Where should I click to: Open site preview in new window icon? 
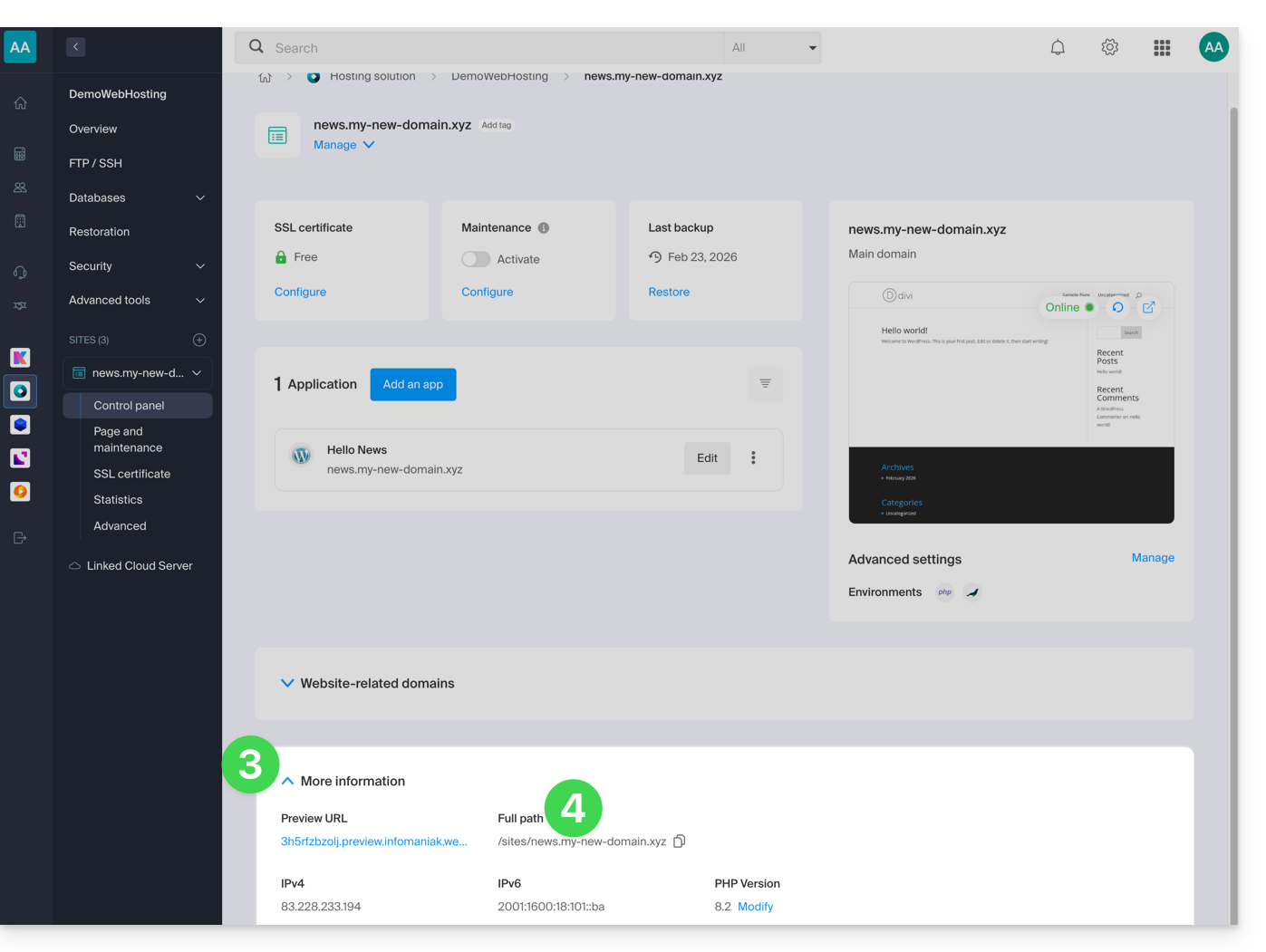tap(1148, 308)
